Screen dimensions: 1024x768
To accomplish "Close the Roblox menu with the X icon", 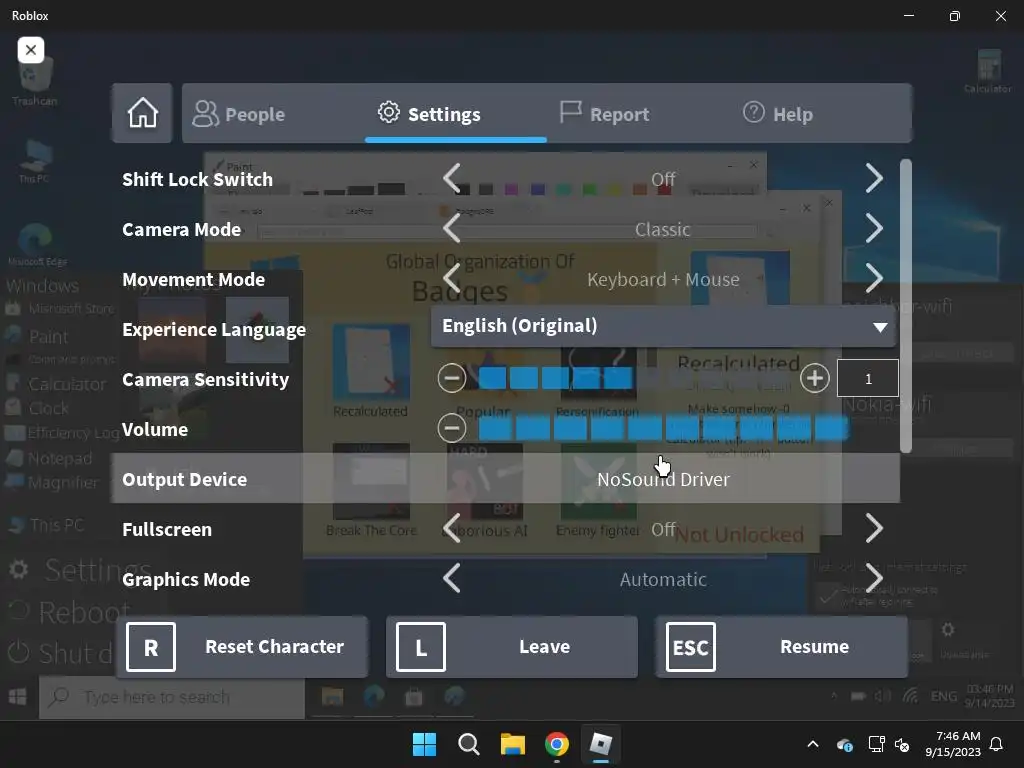I will point(31,50).
